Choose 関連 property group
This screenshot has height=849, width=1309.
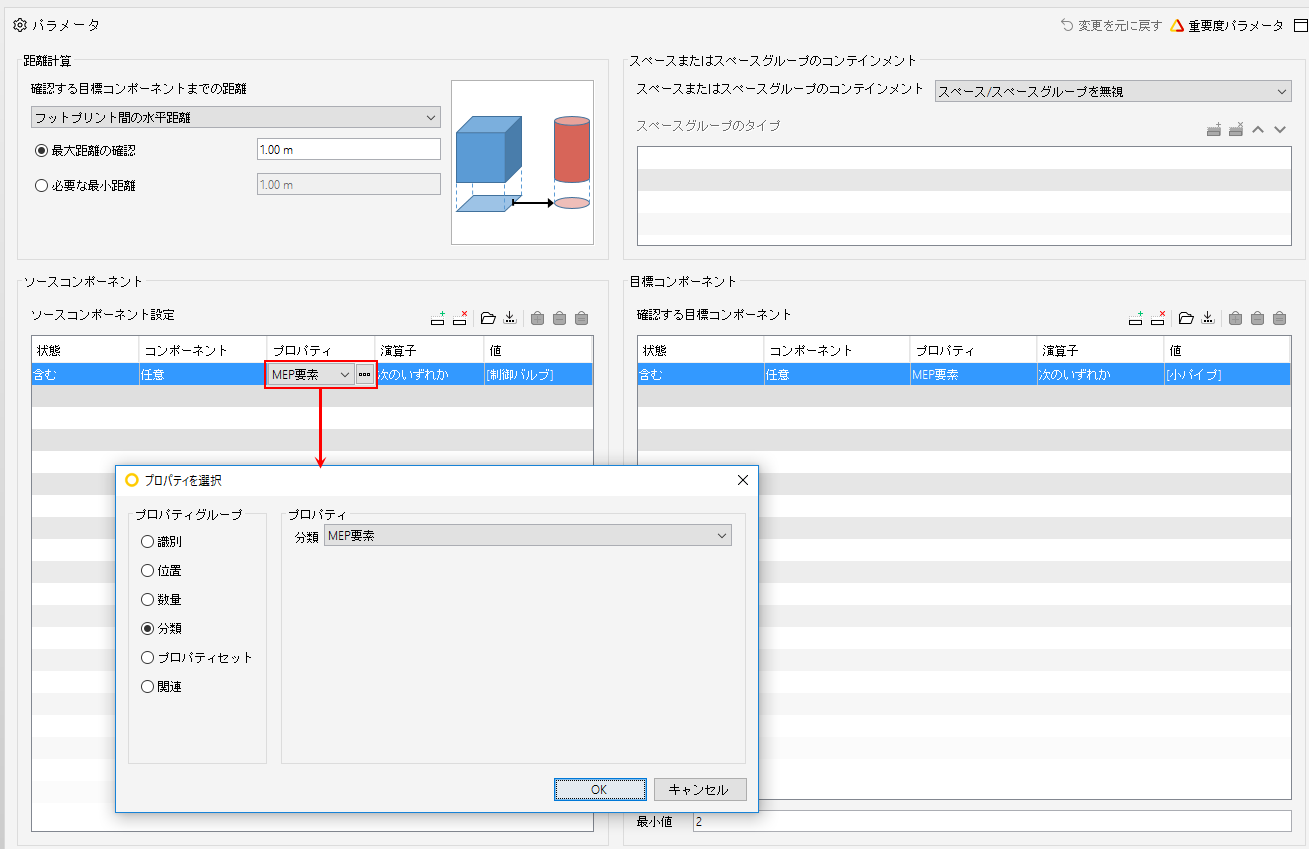click(x=148, y=687)
